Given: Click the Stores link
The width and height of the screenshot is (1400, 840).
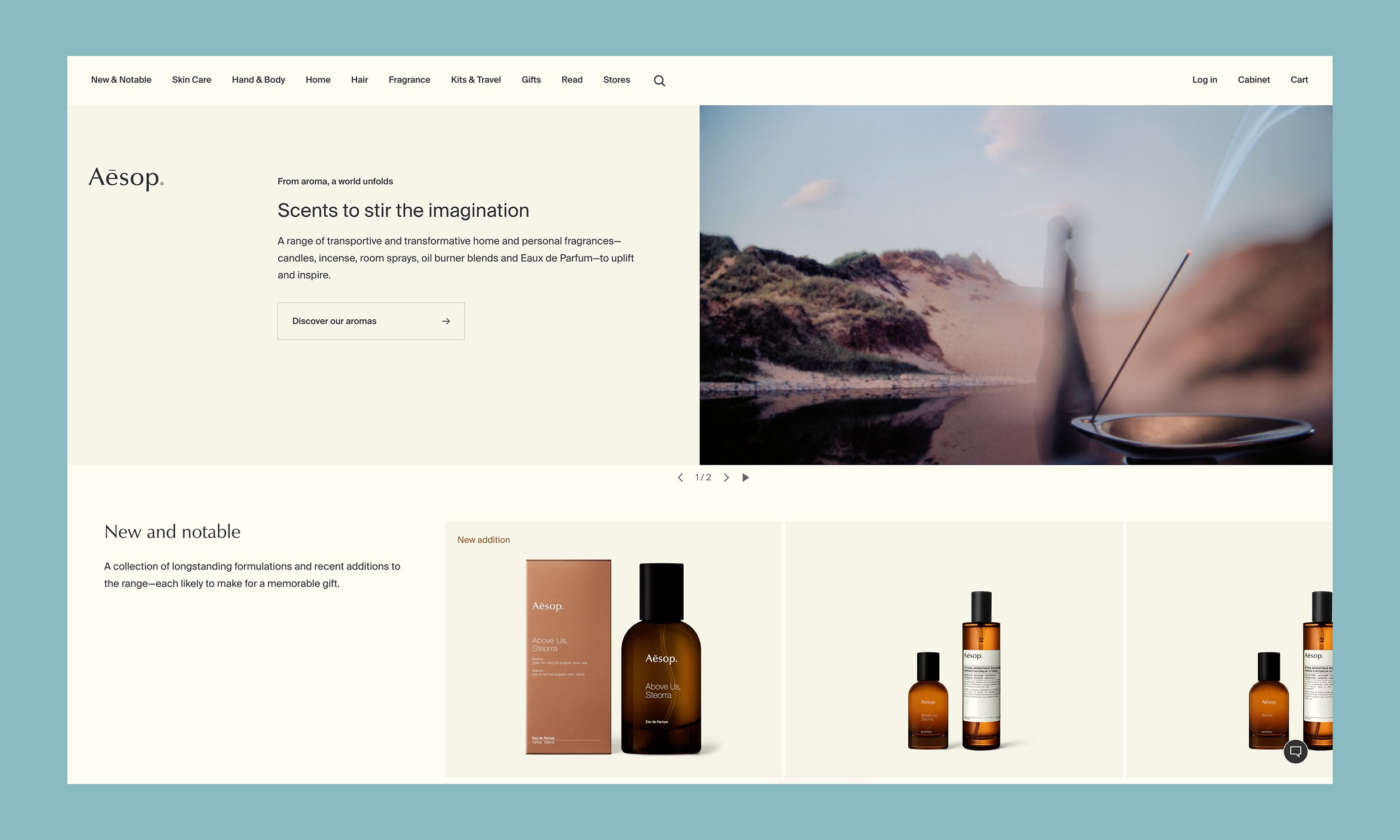Looking at the screenshot, I should pyautogui.click(x=616, y=80).
